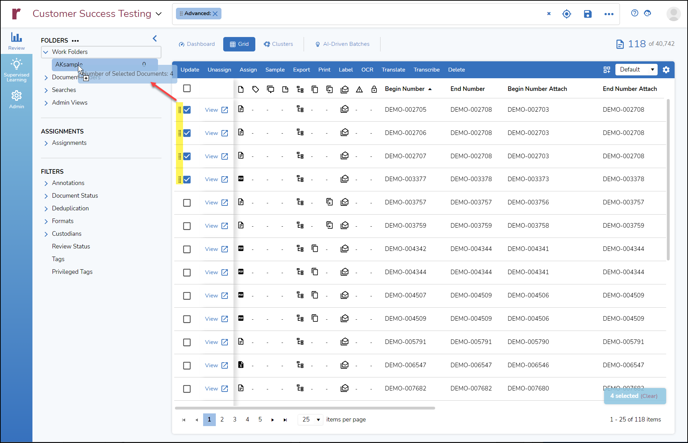Click the vertical grid scrollbar
688x443 pixels.
pos(668,179)
